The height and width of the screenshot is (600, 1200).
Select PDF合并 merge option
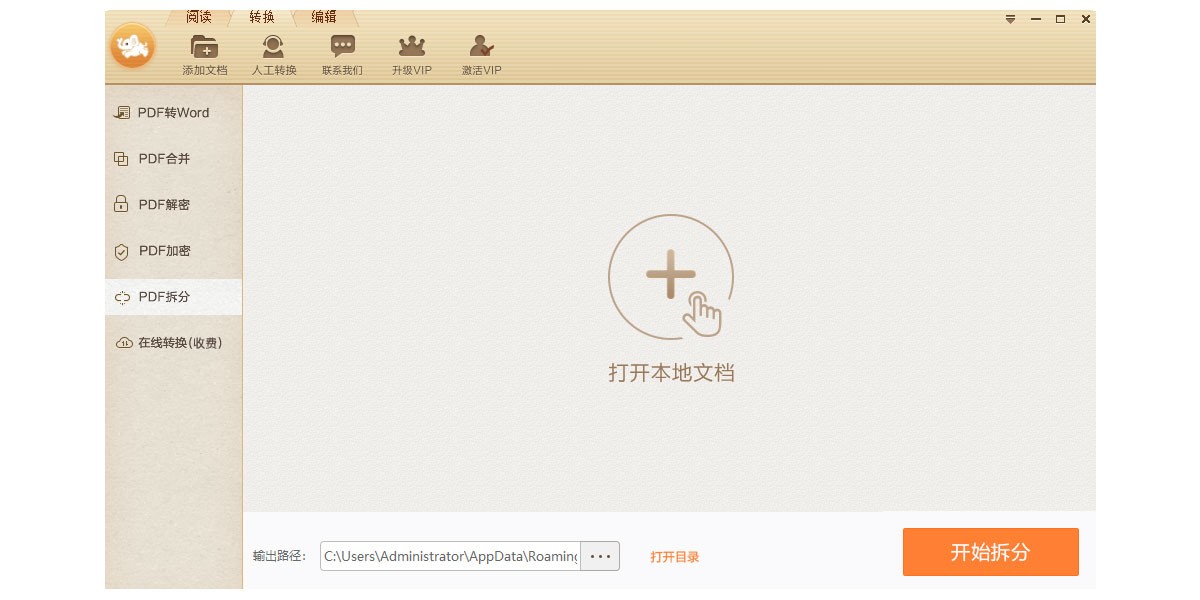(163, 159)
